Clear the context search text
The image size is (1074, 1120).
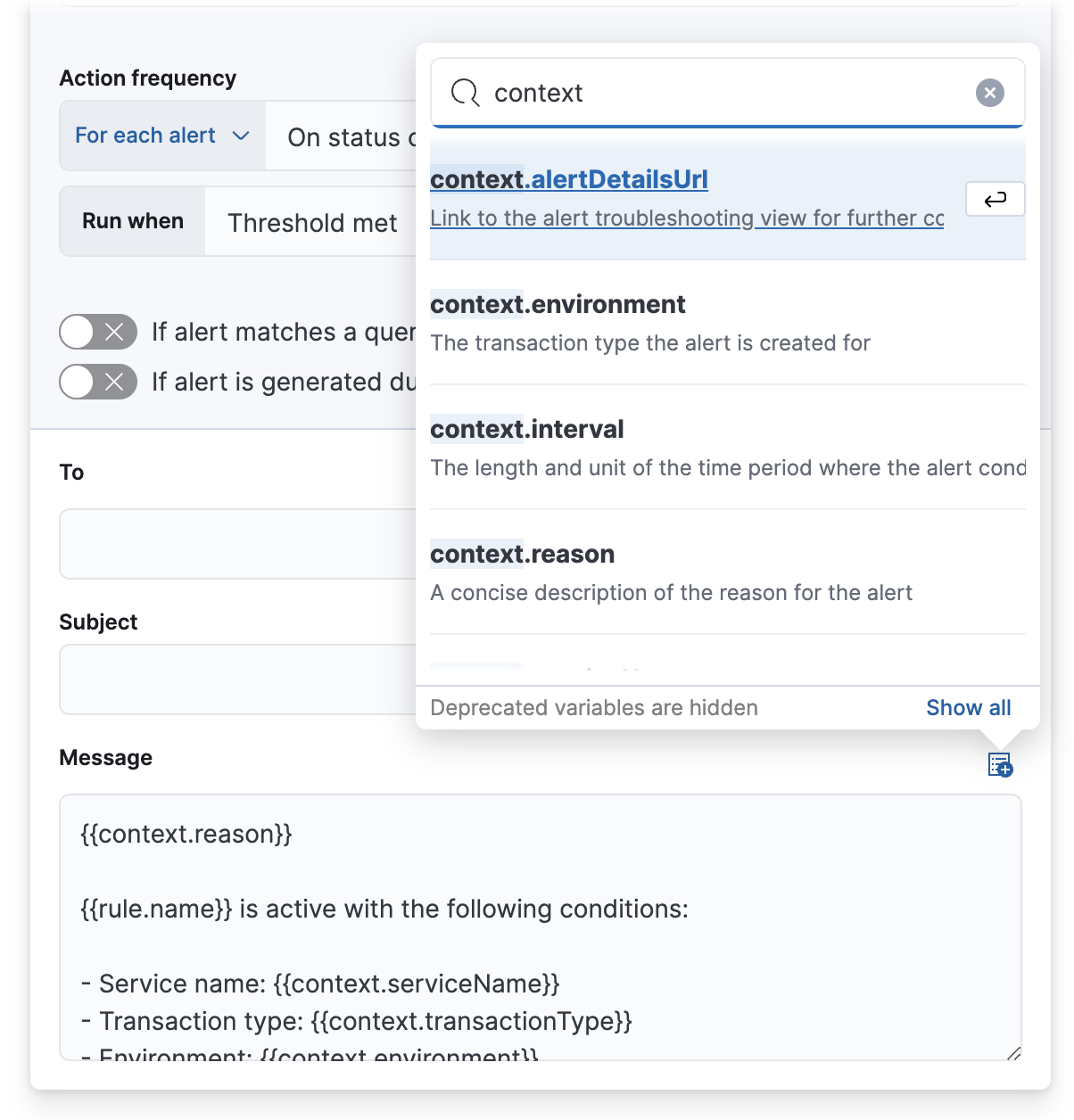click(988, 92)
